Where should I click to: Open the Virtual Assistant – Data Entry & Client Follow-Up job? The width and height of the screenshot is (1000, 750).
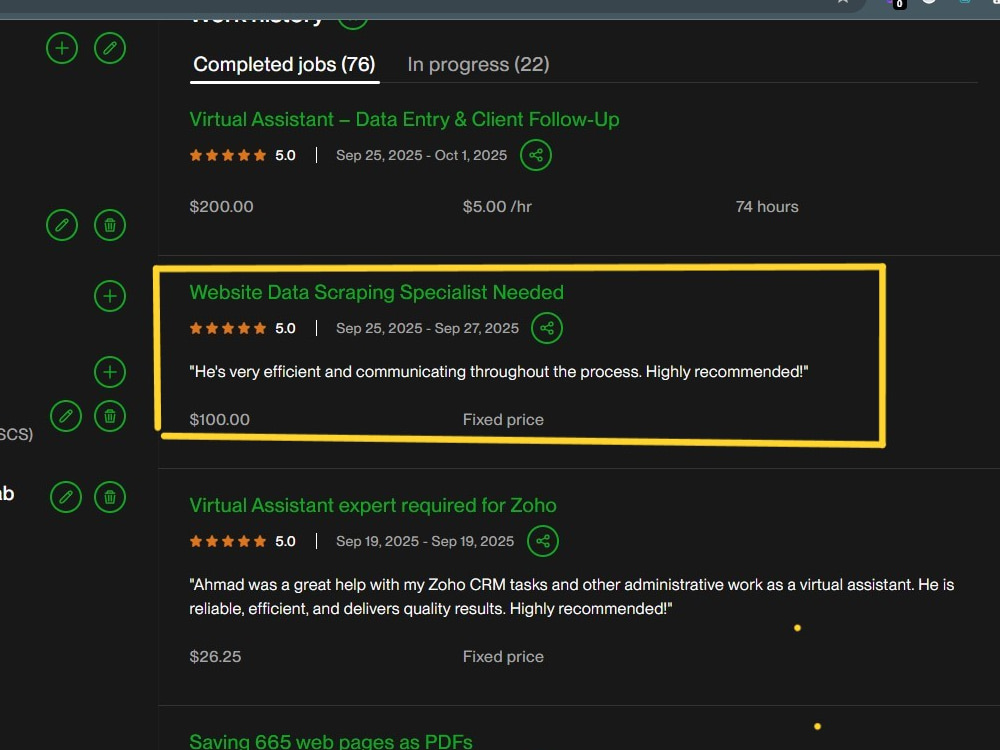click(x=404, y=119)
